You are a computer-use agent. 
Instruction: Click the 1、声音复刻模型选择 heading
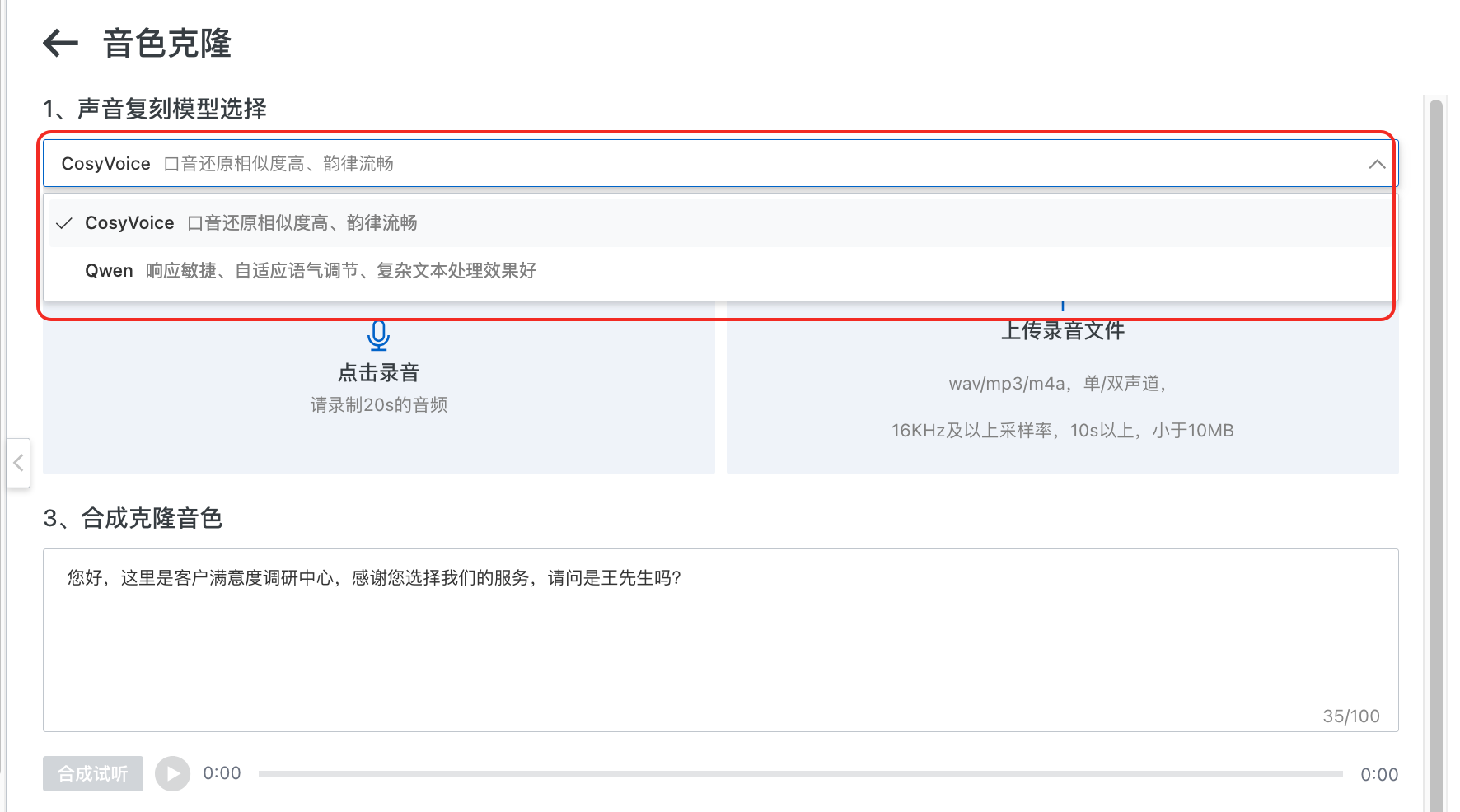tap(155, 109)
